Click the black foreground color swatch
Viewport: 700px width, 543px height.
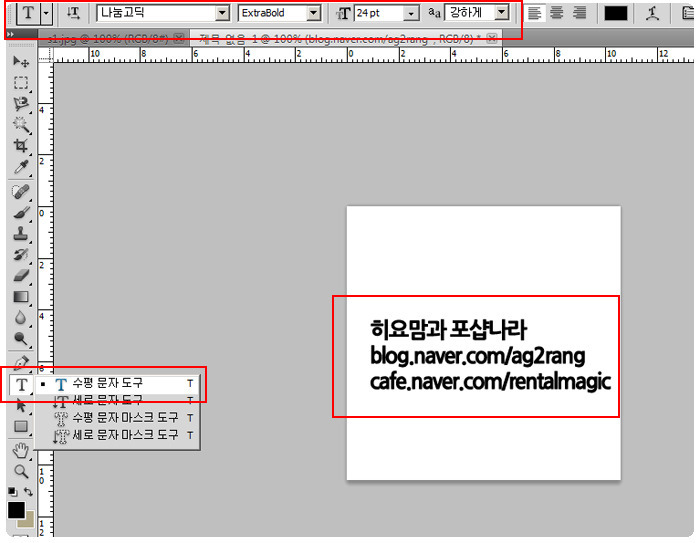click(16, 510)
